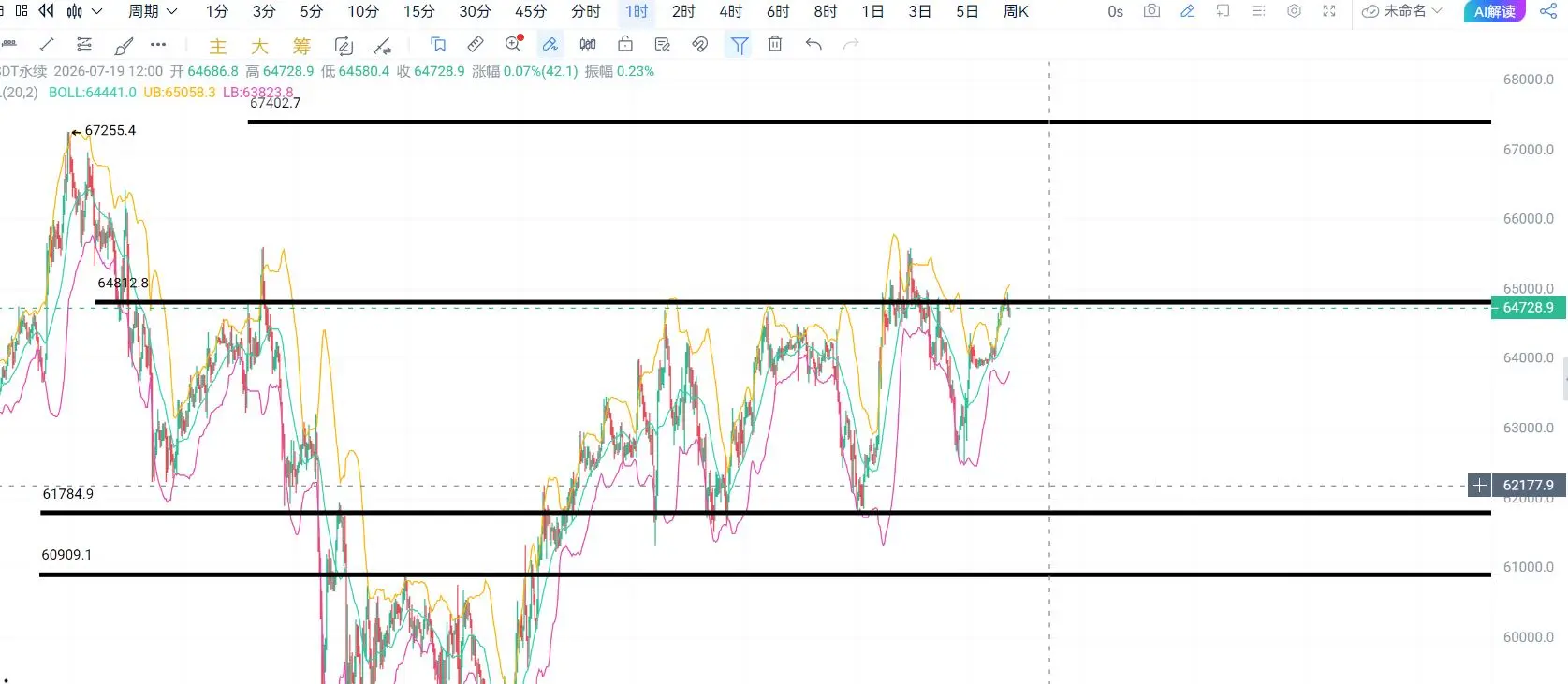Take a chart screenshot with camera icon
This screenshot has height=684, width=1568.
pos(1152,11)
